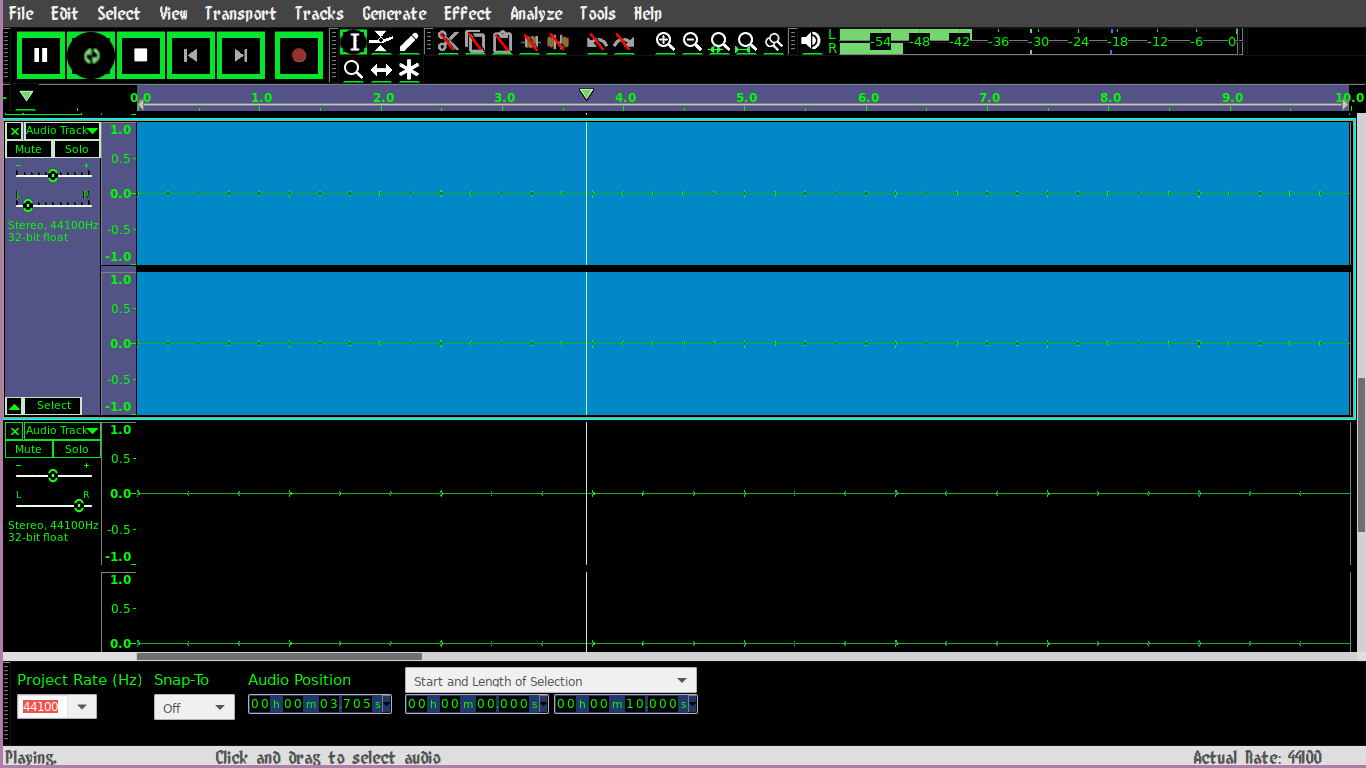This screenshot has height=768, width=1366.
Task: Adjust first track pan slider
Action: coord(27,205)
